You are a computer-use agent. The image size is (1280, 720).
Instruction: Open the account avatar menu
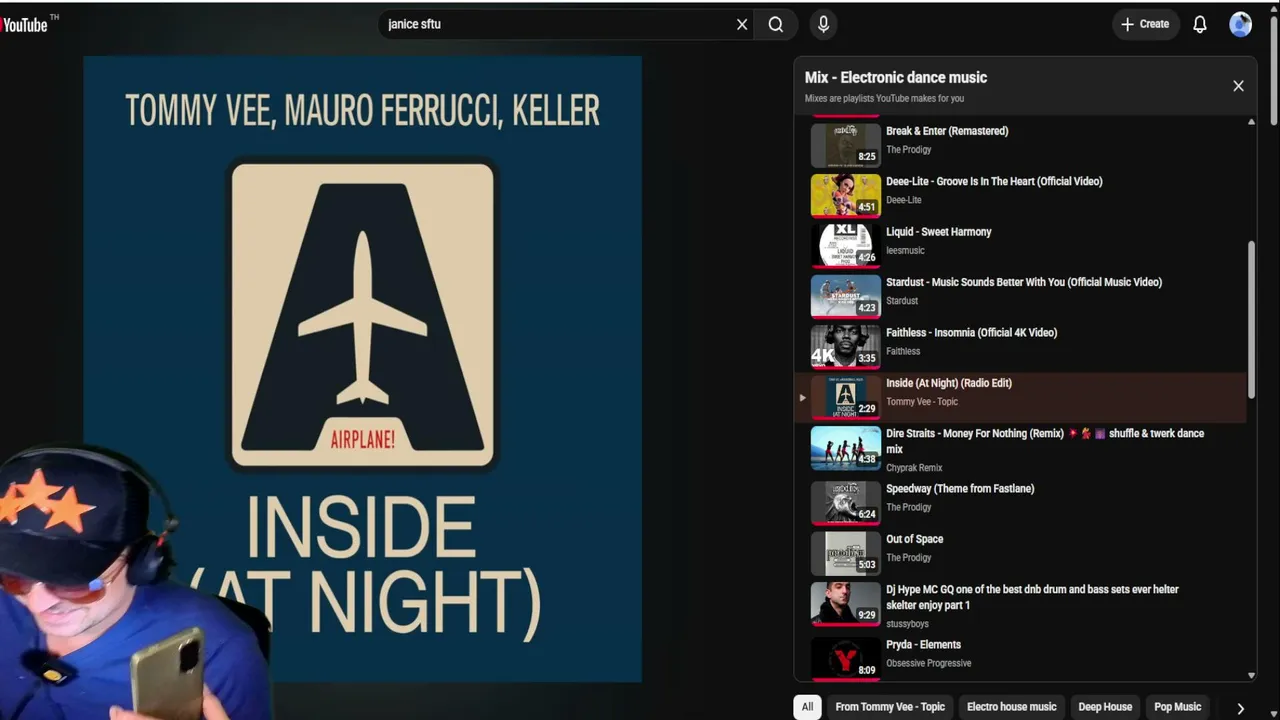[x=1241, y=24]
